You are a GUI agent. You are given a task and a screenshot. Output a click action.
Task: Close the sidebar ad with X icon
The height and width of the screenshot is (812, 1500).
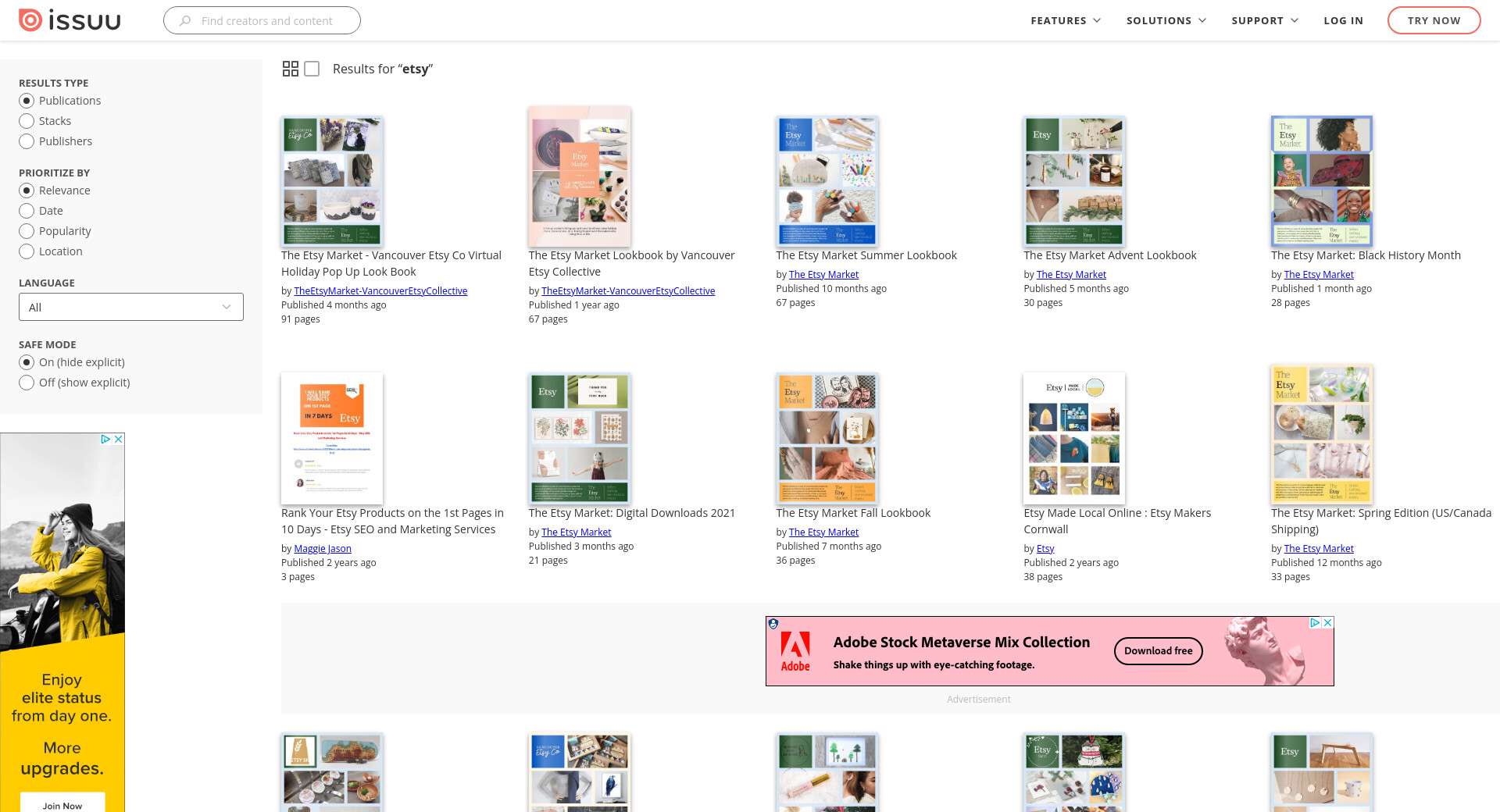coord(119,440)
